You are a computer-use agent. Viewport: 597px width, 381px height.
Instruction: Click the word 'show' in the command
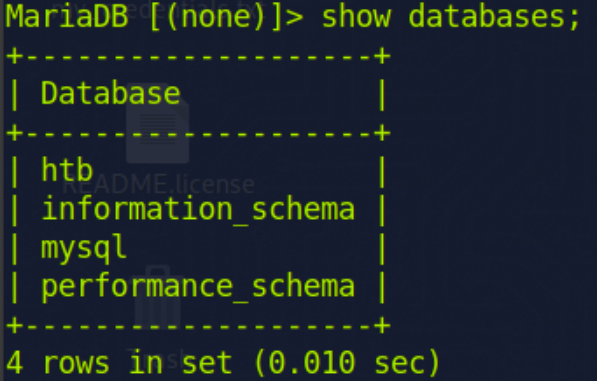coord(356,16)
